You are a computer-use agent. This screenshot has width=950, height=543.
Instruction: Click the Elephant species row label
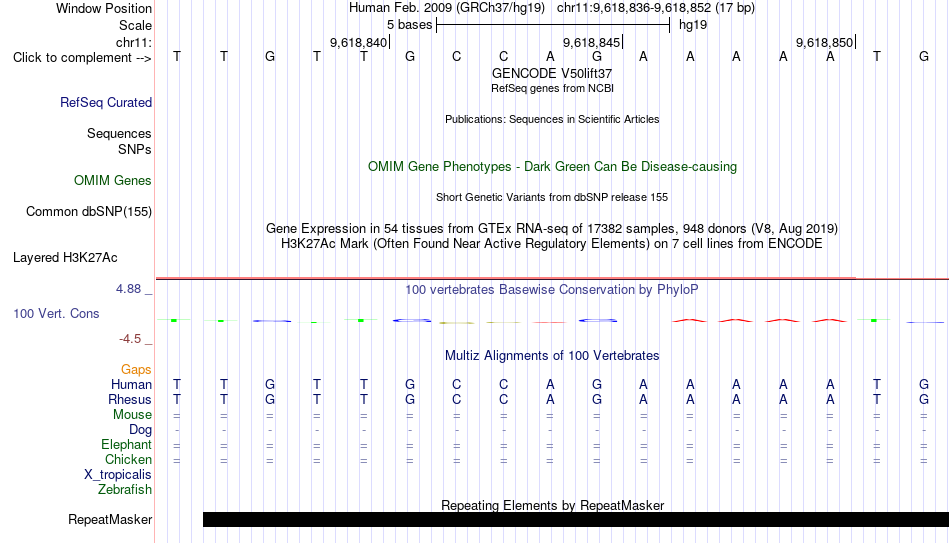click(127, 445)
